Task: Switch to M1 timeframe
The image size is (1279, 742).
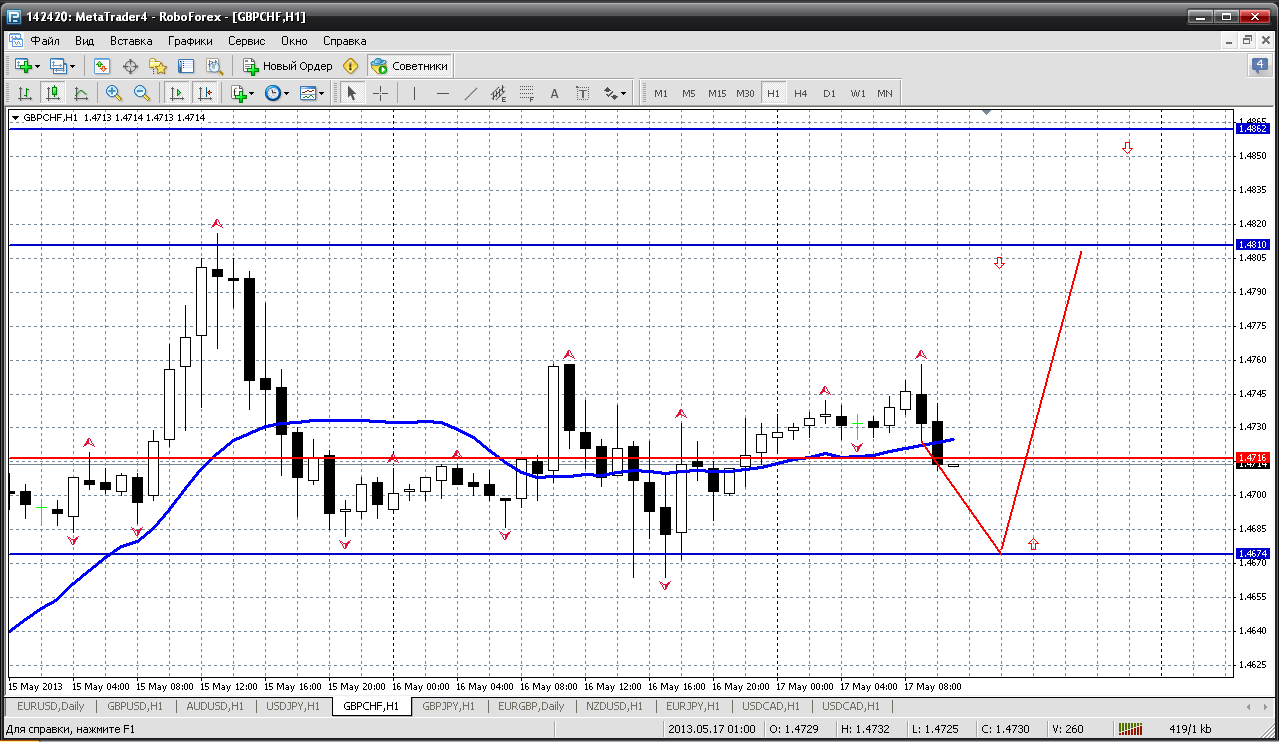Action: pos(660,93)
